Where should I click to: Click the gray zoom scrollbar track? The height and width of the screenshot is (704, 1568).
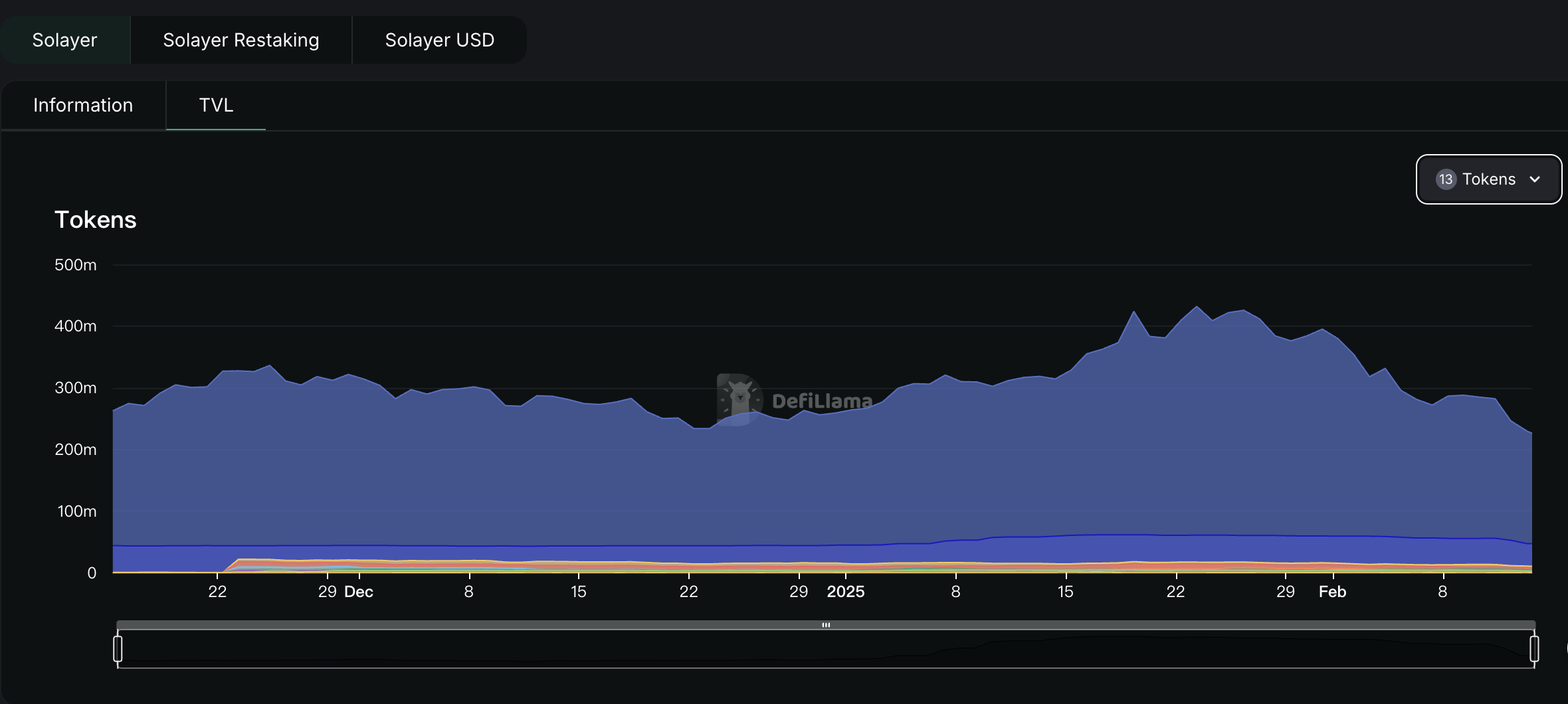click(826, 625)
